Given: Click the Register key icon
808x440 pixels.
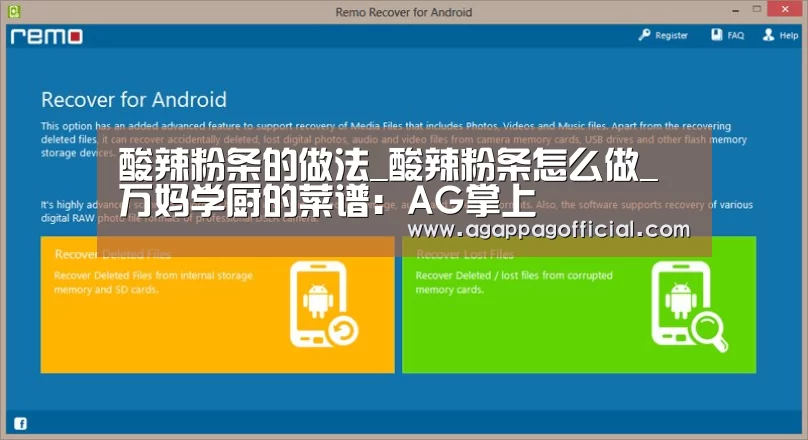Looking at the screenshot, I should 644,35.
